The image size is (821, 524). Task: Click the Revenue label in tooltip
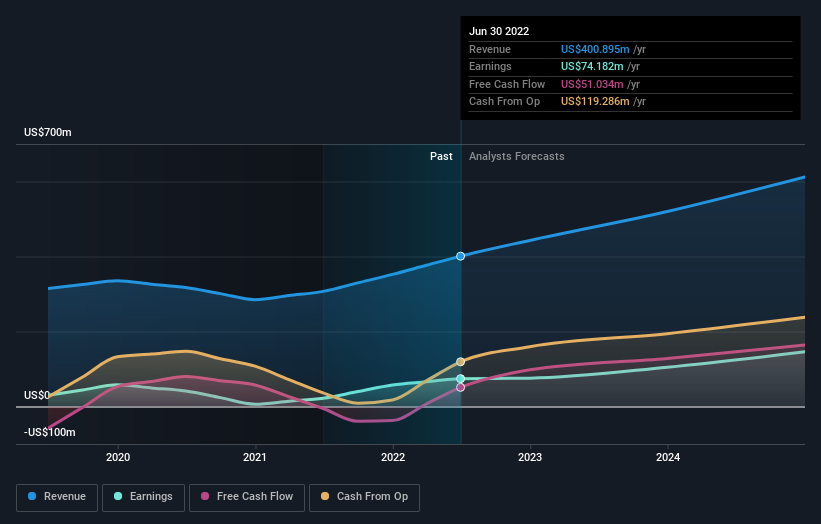pos(490,49)
